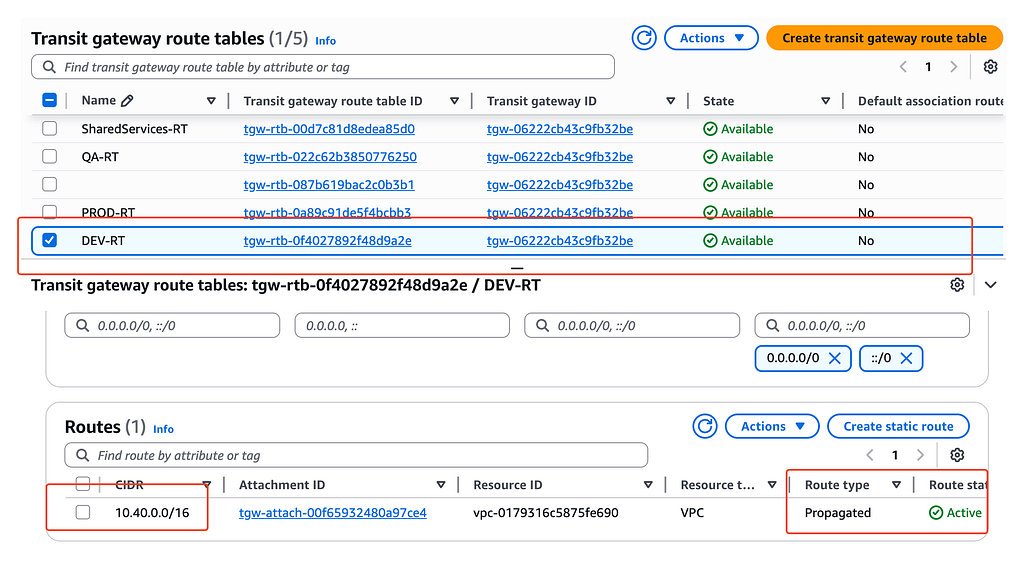Focus the find transit gateway route table search
The width and height of the screenshot is (1024, 563).
323,67
